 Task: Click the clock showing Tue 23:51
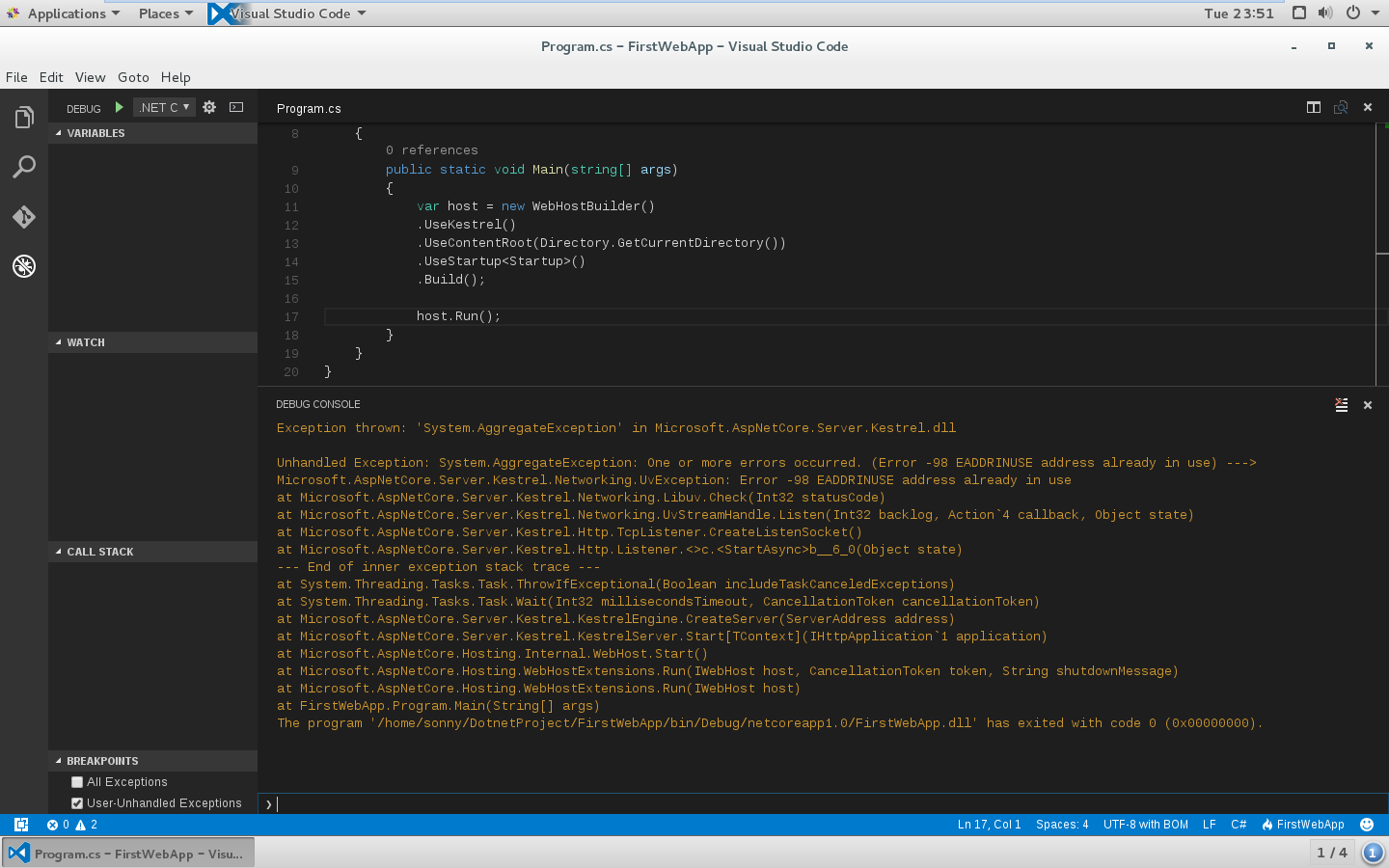pos(1239,14)
